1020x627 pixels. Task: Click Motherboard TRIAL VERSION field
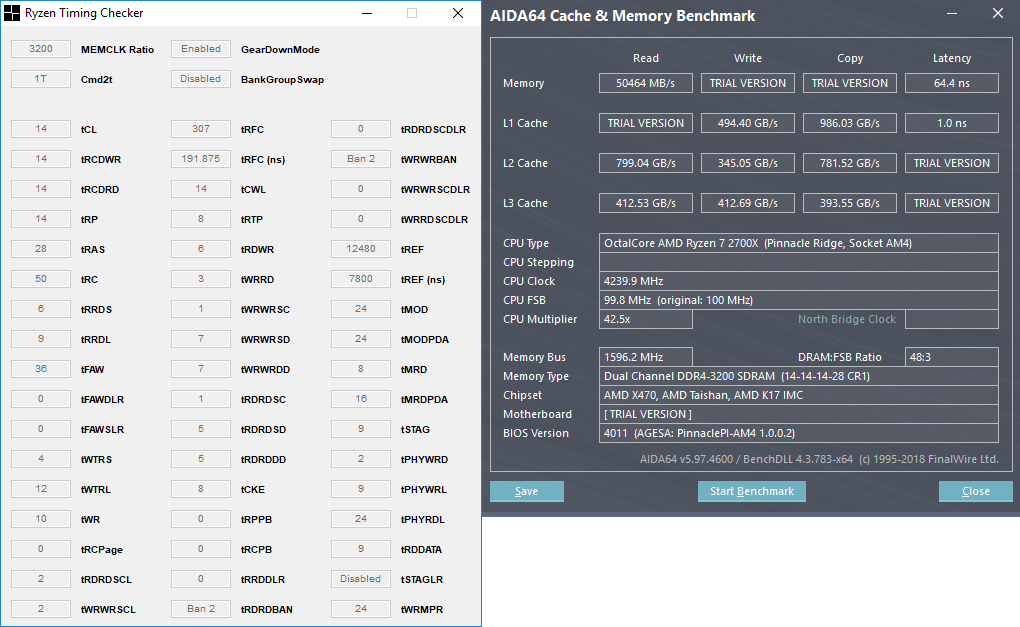799,414
